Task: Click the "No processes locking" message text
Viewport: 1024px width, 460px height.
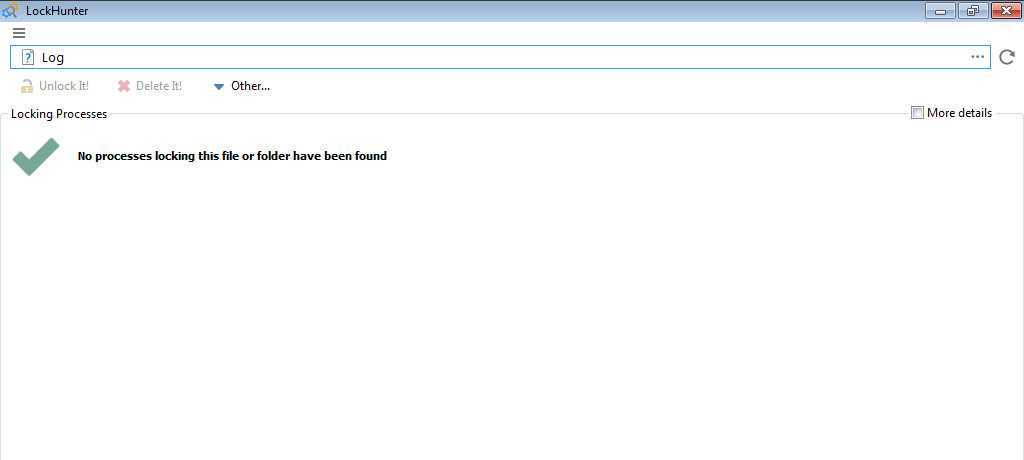Action: coord(232,156)
